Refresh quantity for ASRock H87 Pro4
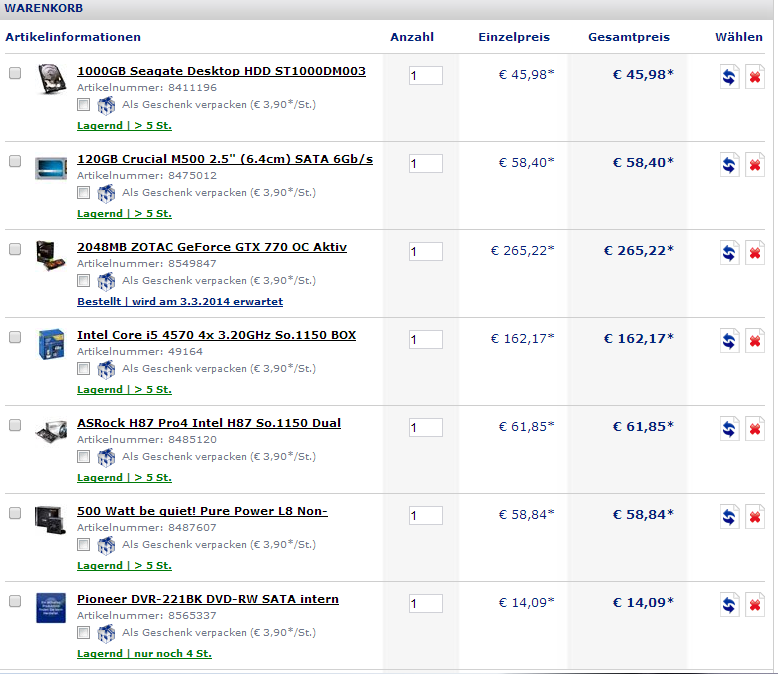This screenshot has width=778, height=674. (729, 429)
